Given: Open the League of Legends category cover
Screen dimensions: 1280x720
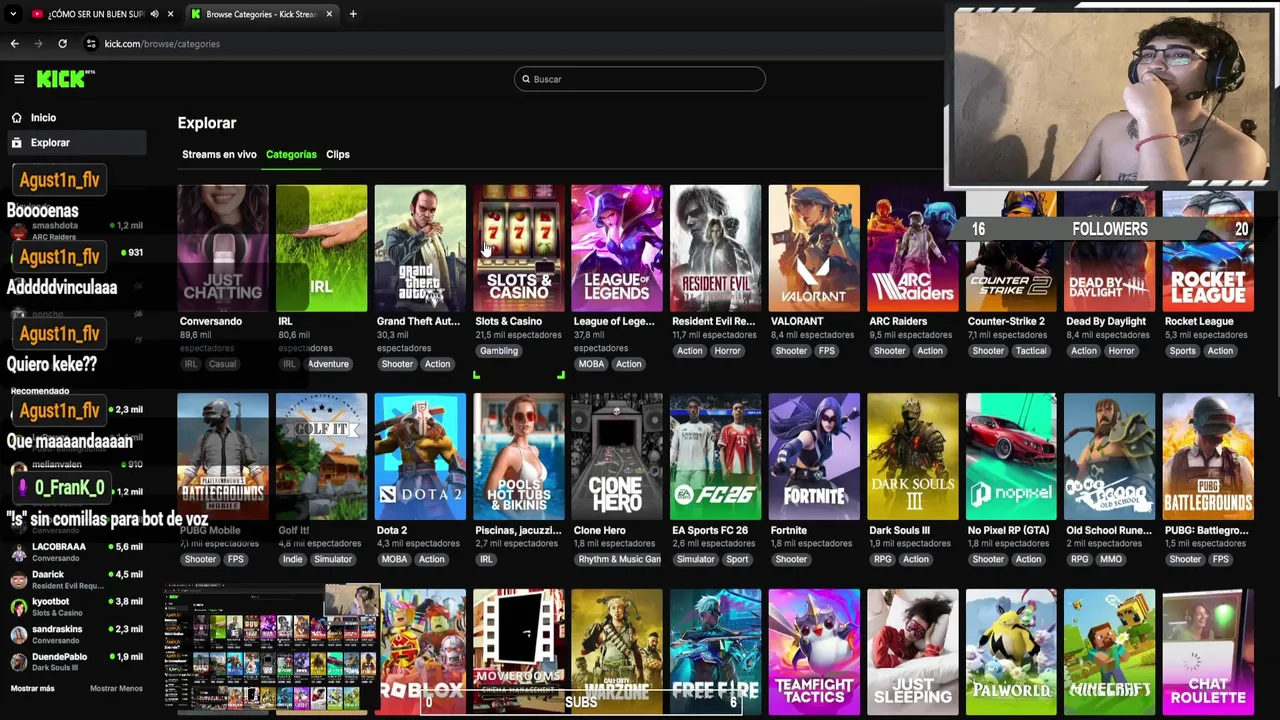Looking at the screenshot, I should (x=617, y=247).
